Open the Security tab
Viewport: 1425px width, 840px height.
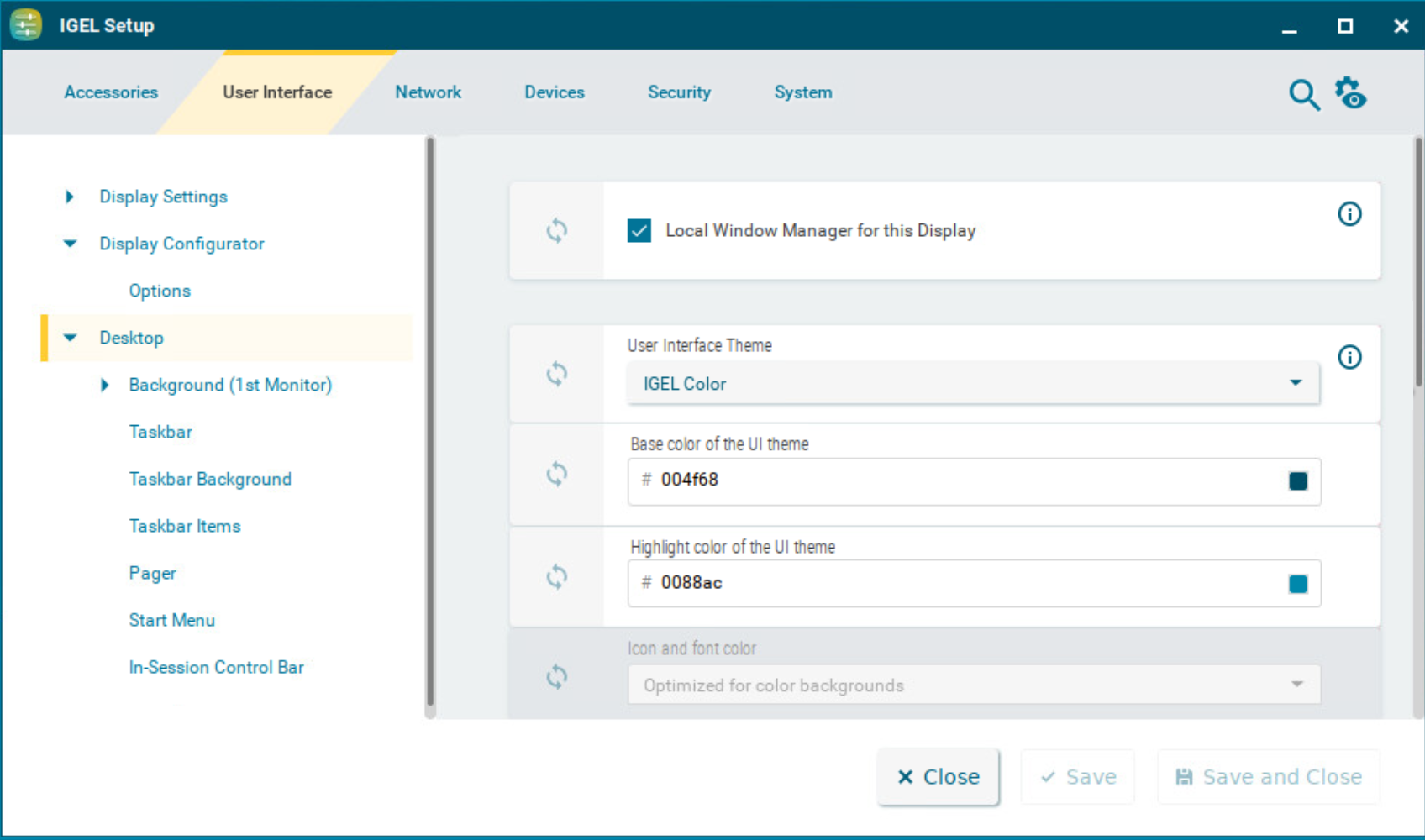point(679,92)
